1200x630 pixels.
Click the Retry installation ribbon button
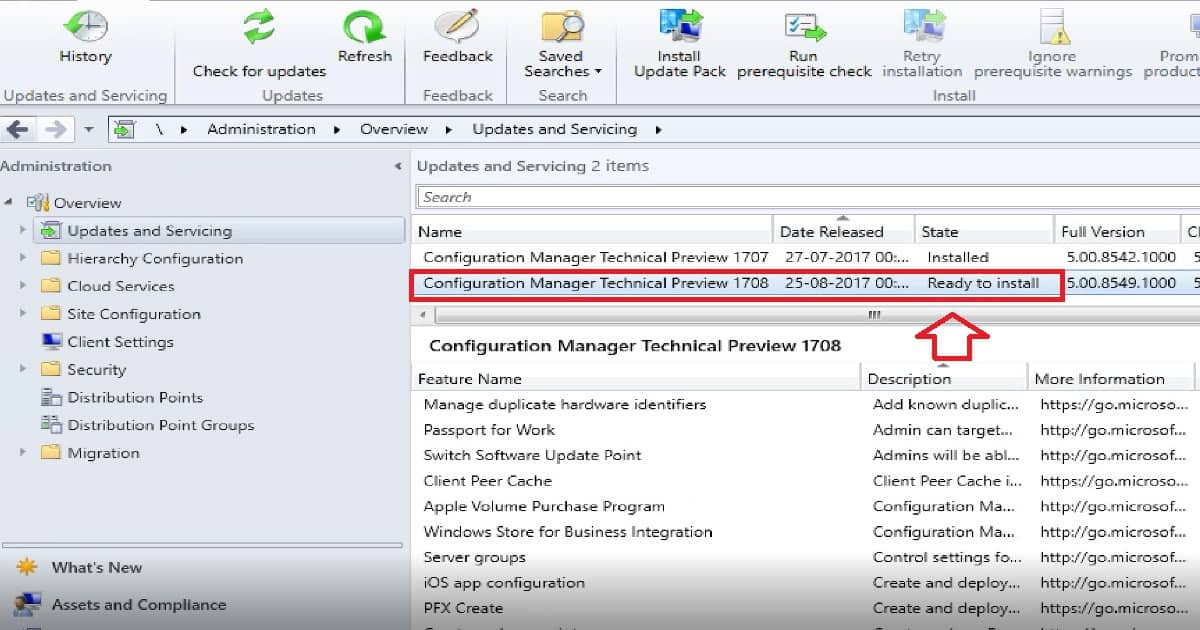click(922, 45)
